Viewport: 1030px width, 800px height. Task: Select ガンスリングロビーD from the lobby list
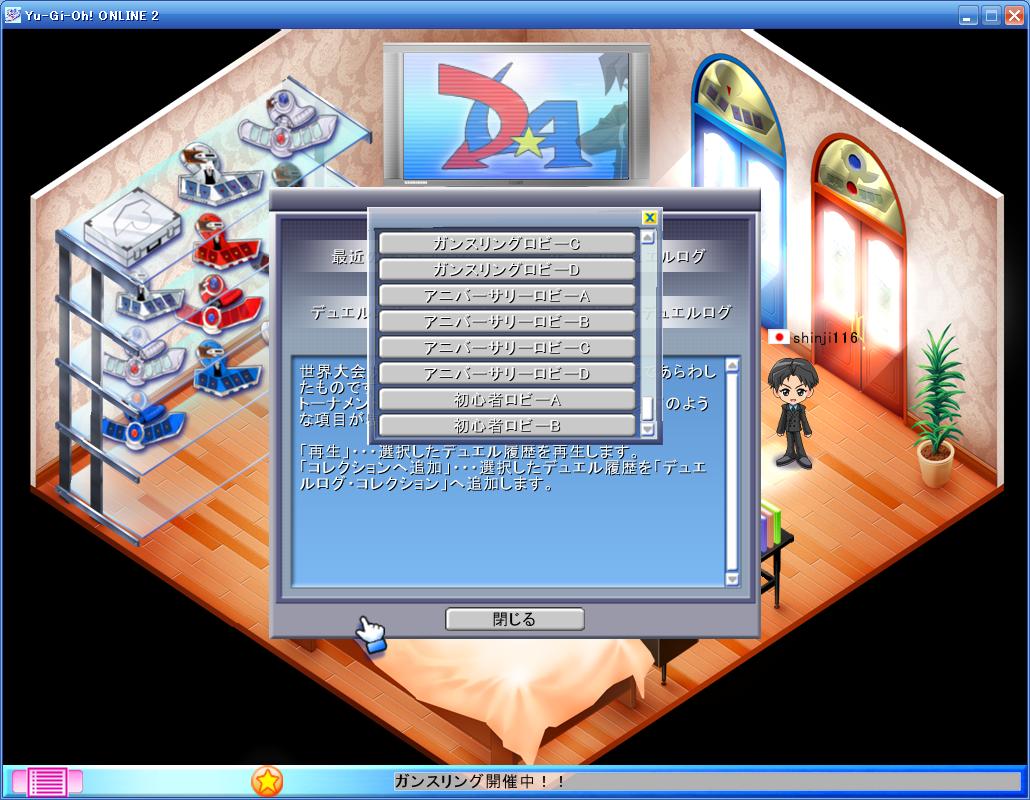click(507, 269)
